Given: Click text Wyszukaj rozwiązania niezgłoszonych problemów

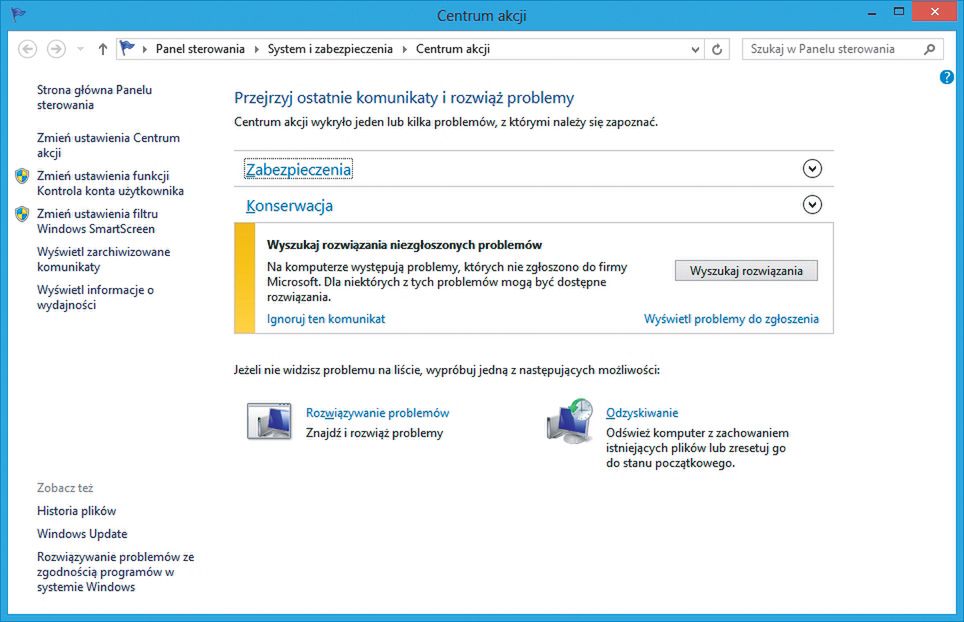Looking at the screenshot, I should [x=405, y=245].
